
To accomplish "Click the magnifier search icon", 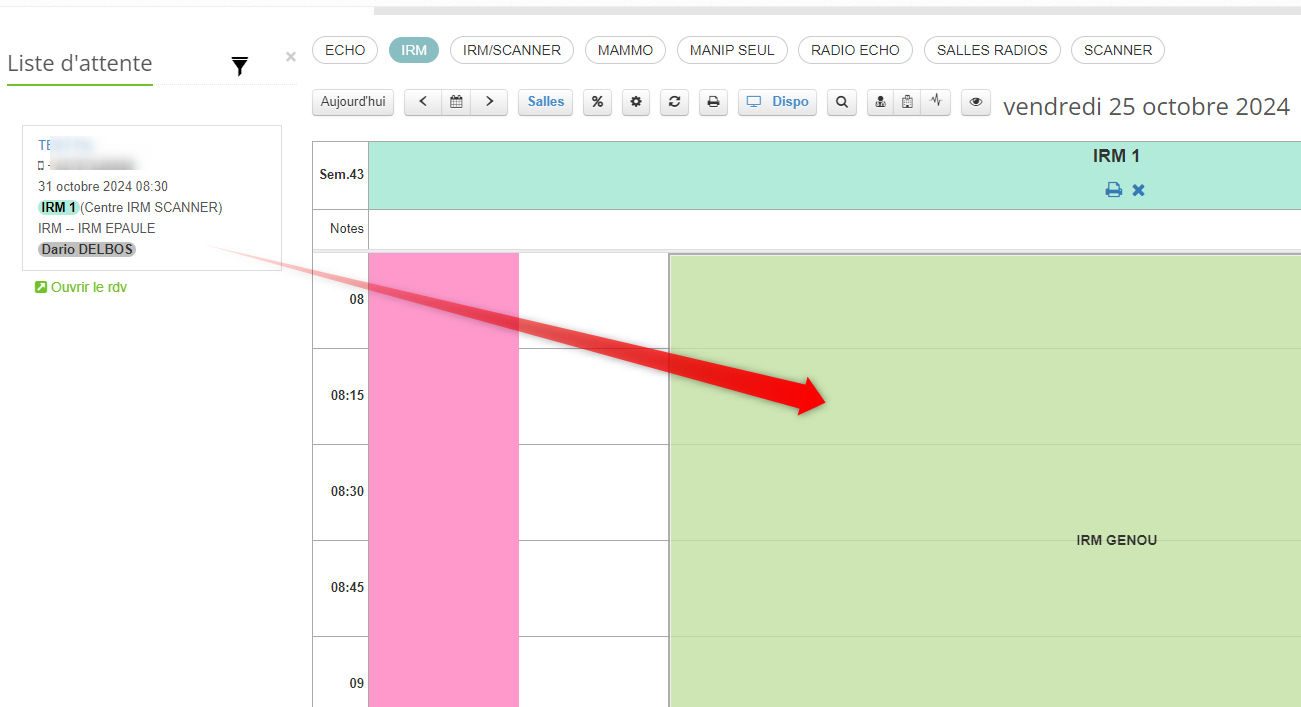I will tap(842, 102).
